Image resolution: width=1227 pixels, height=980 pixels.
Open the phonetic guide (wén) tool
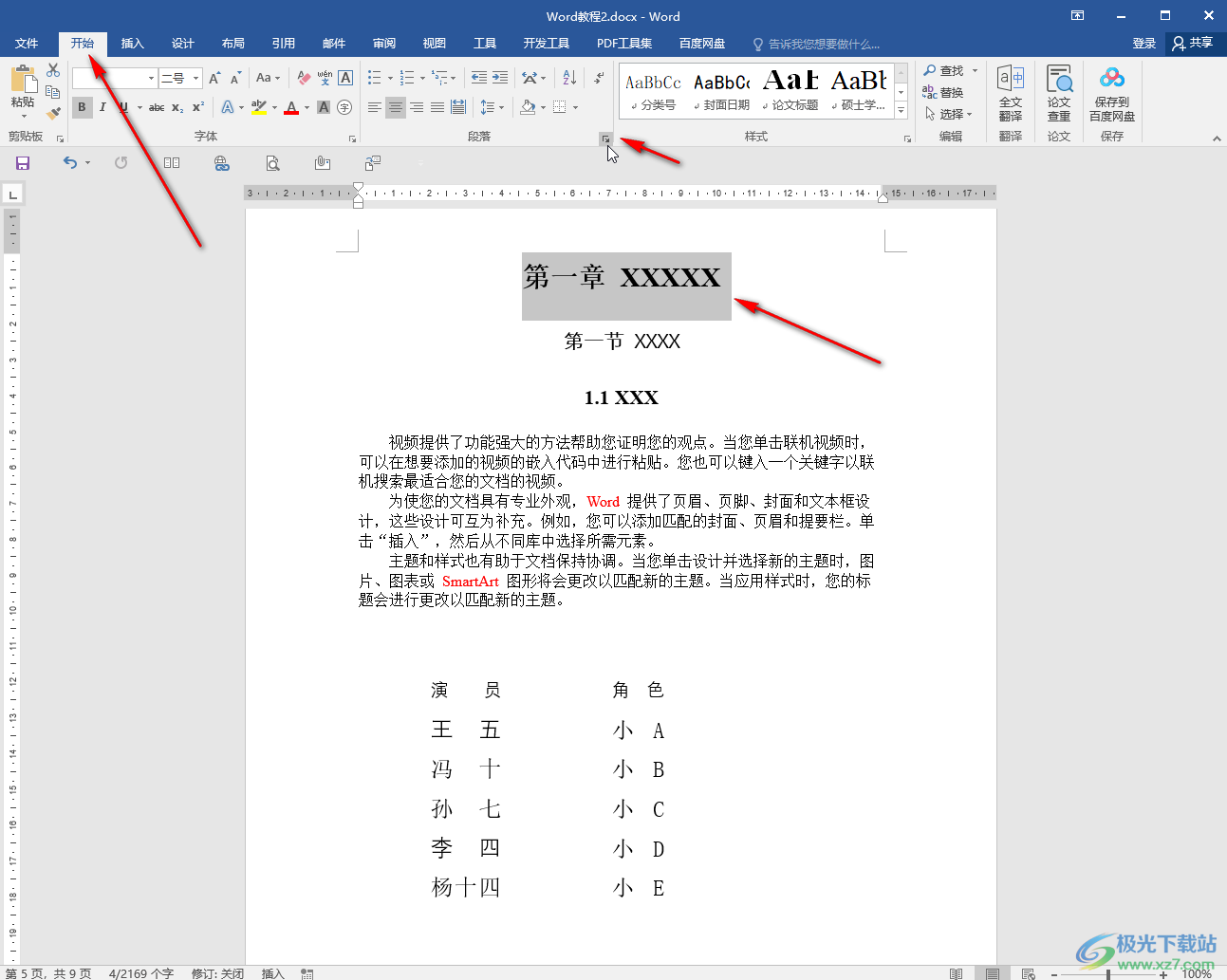[x=325, y=78]
